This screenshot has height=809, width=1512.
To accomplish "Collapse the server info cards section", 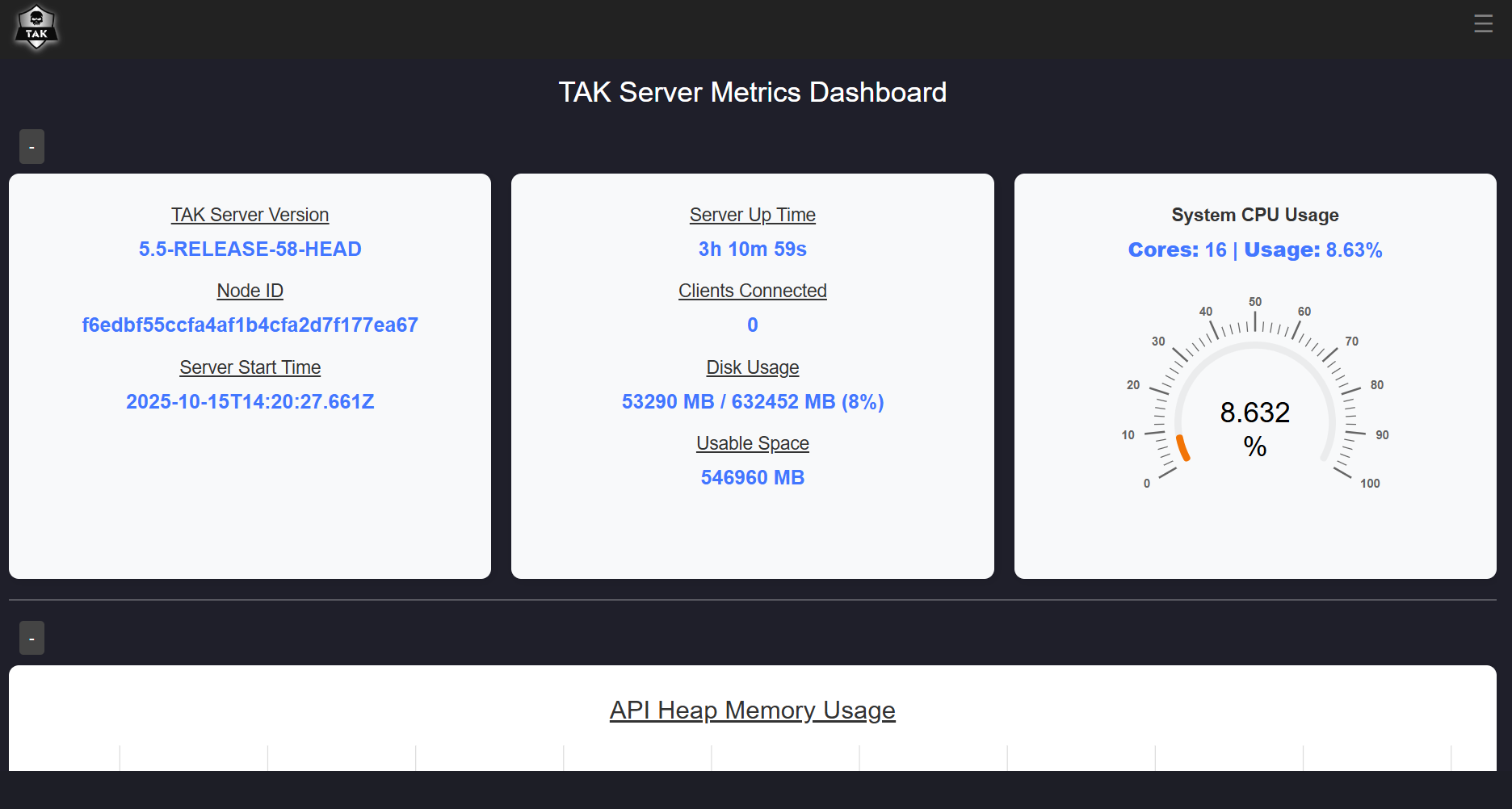I will [31, 147].
